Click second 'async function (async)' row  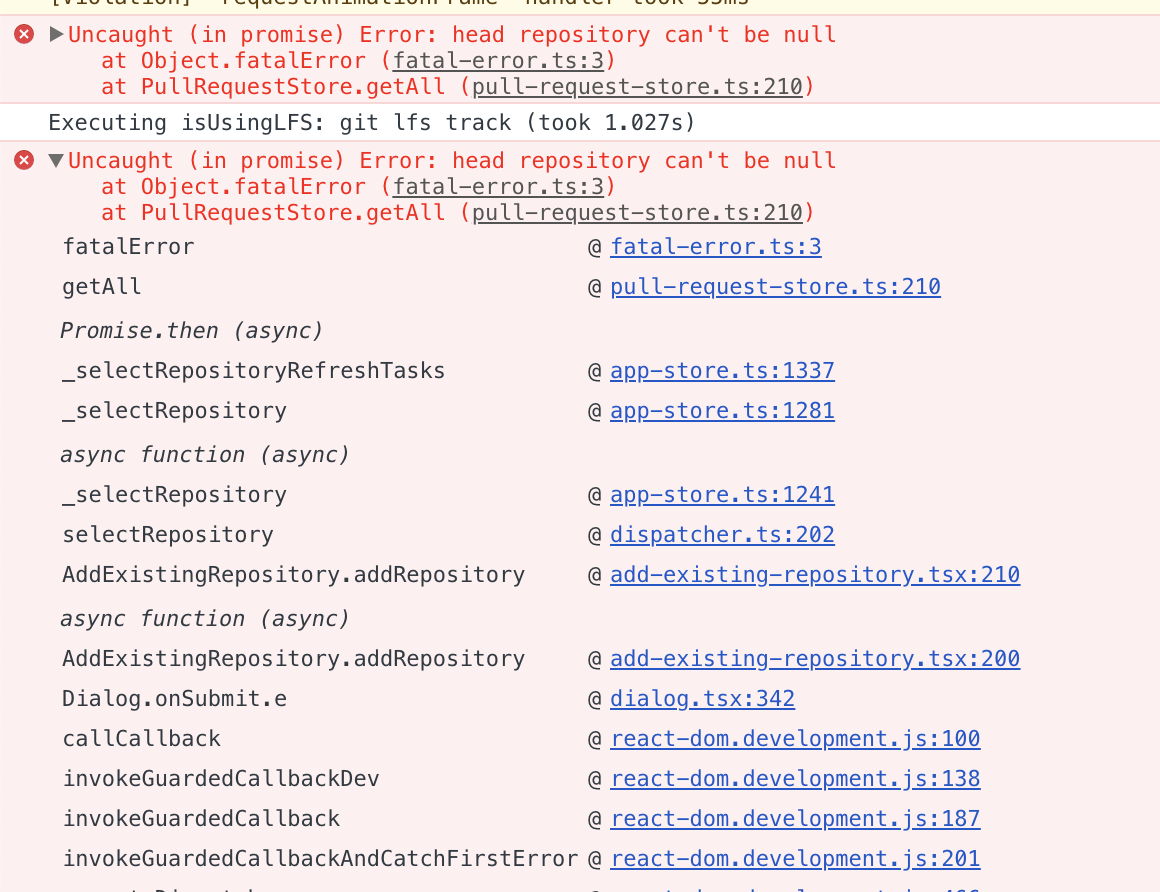[x=204, y=618]
